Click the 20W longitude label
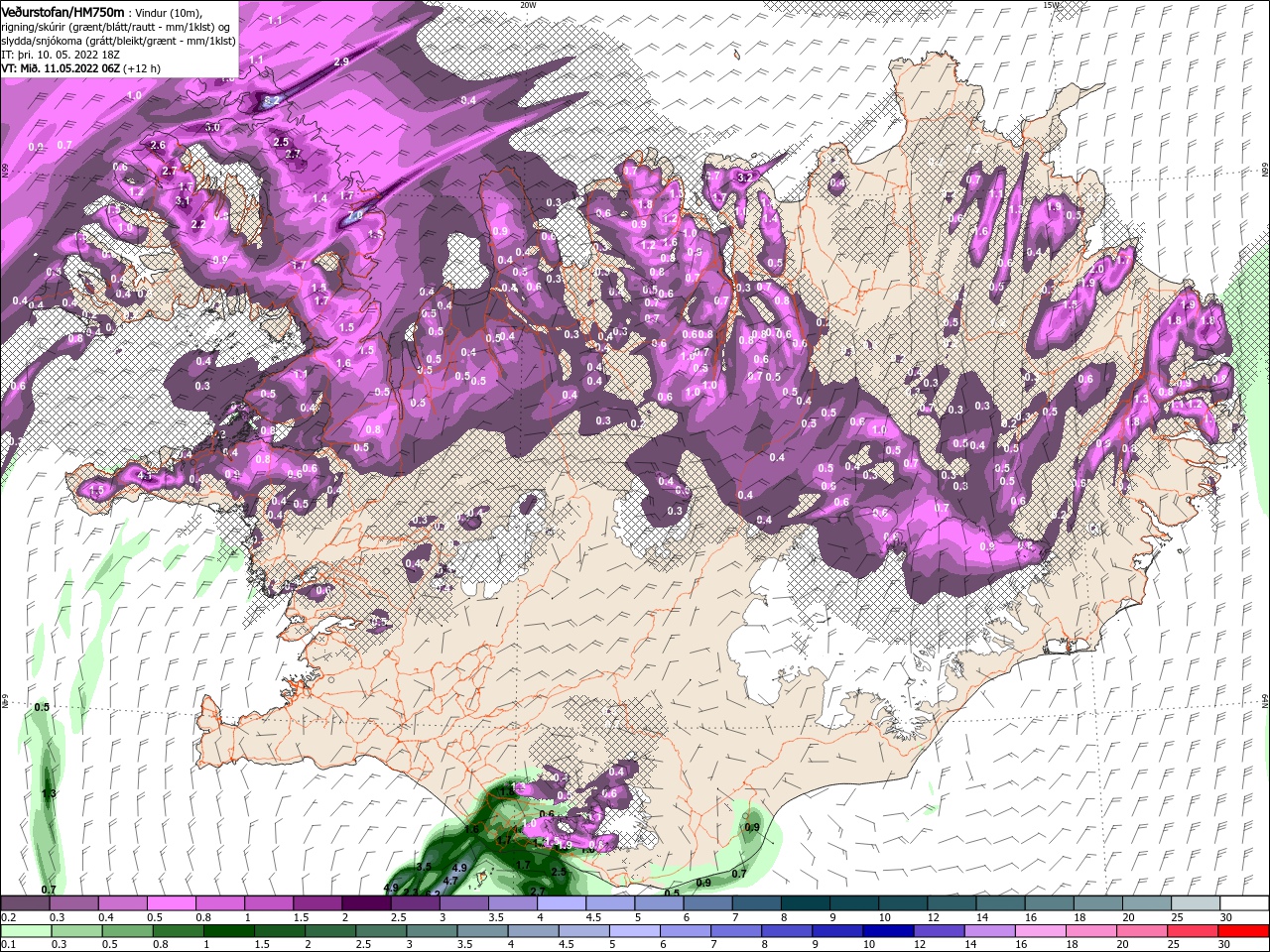The width and height of the screenshot is (1270, 952). [528, 5]
